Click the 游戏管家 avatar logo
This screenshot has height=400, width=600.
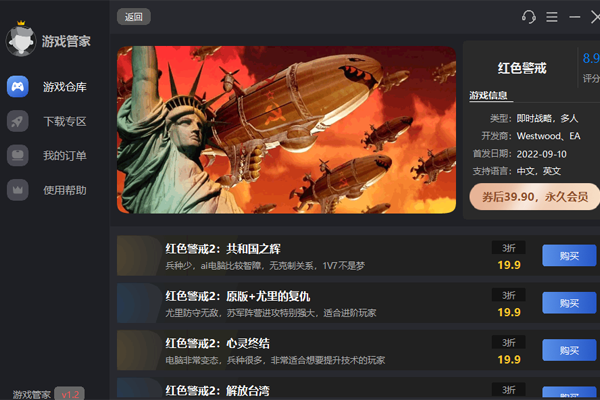[x=21, y=40]
